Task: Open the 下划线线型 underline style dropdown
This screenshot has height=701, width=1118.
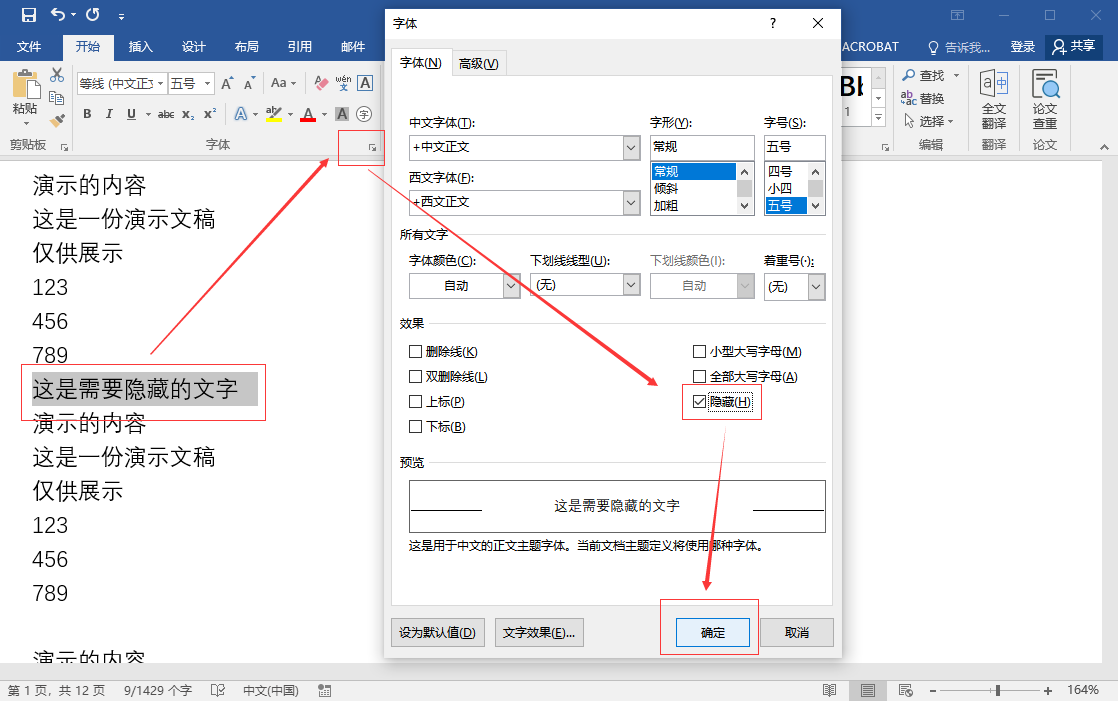Action: coord(631,285)
